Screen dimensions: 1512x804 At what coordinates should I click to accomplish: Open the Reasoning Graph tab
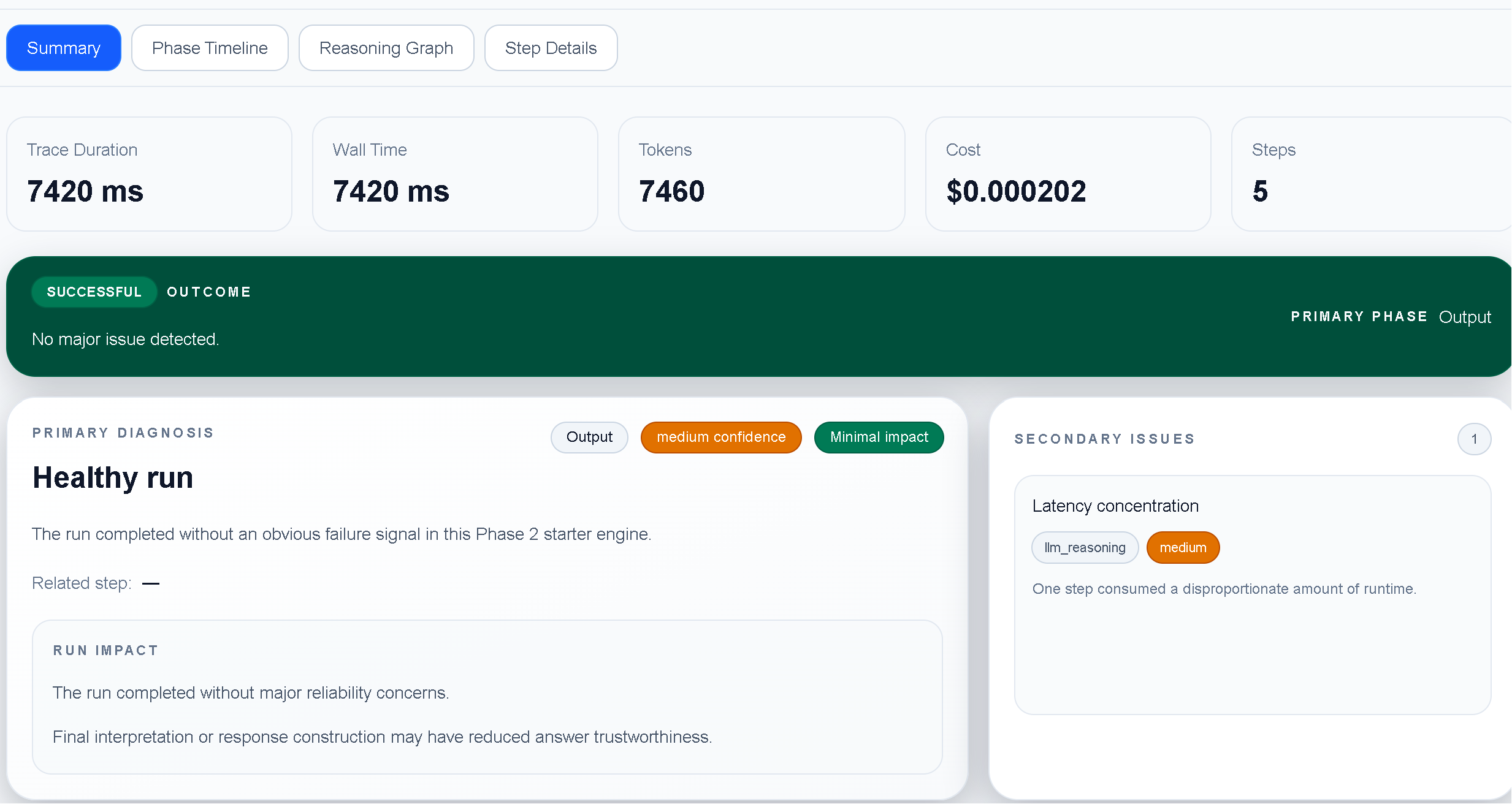pos(386,48)
